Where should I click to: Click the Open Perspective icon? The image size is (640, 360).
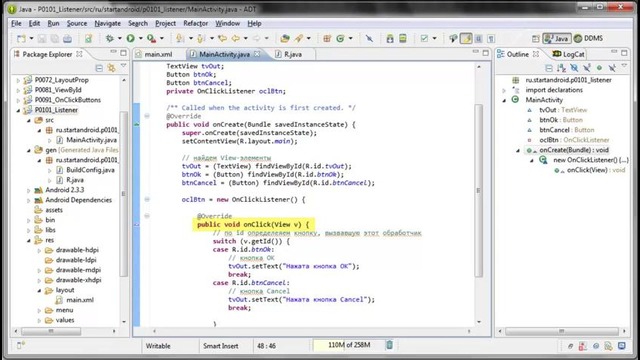point(536,38)
